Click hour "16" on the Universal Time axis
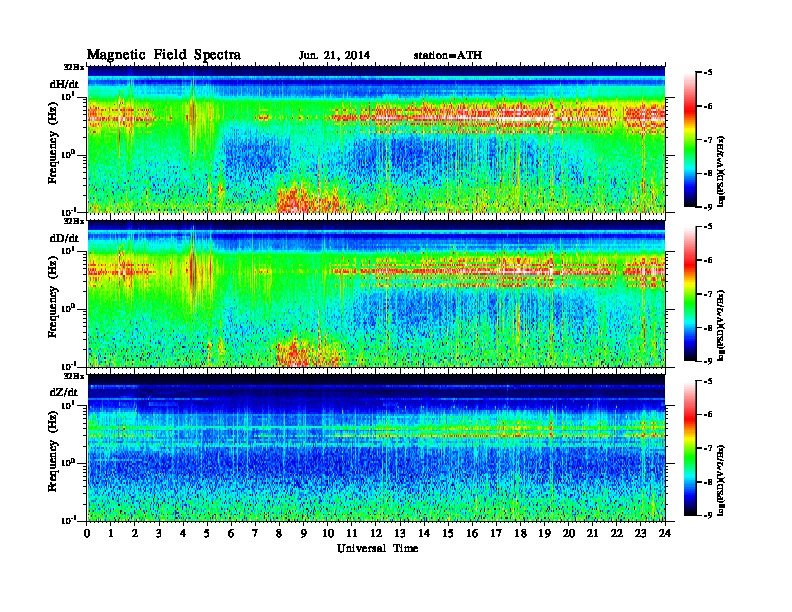Screen dimensions: 792x612 coord(472,533)
